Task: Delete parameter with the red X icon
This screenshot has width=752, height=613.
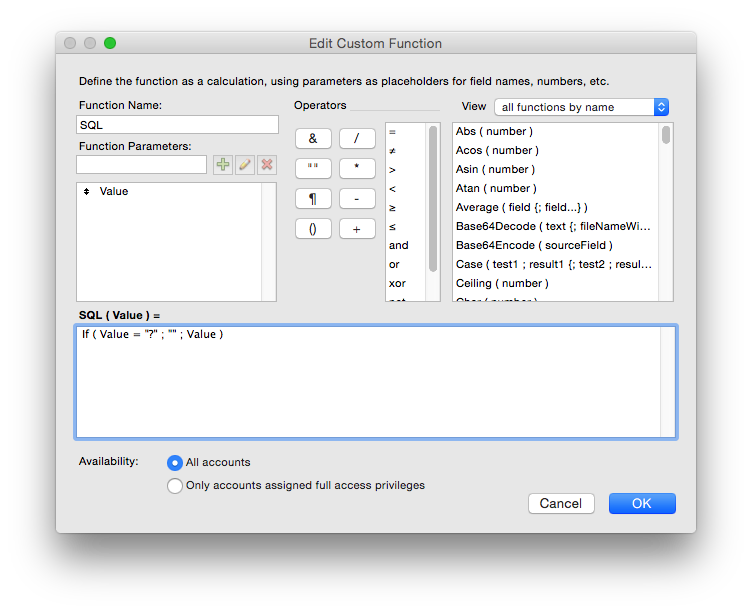Action: coord(267,165)
